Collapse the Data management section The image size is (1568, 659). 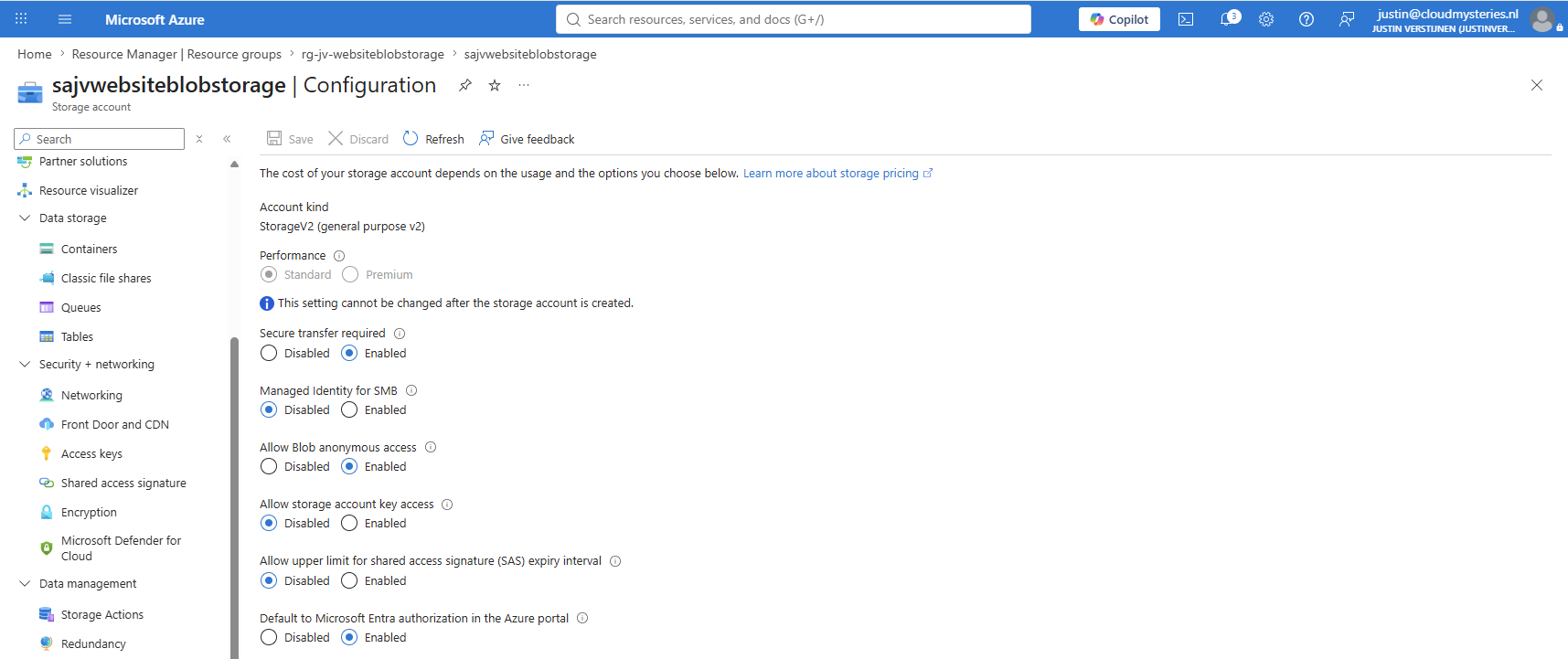(x=25, y=583)
